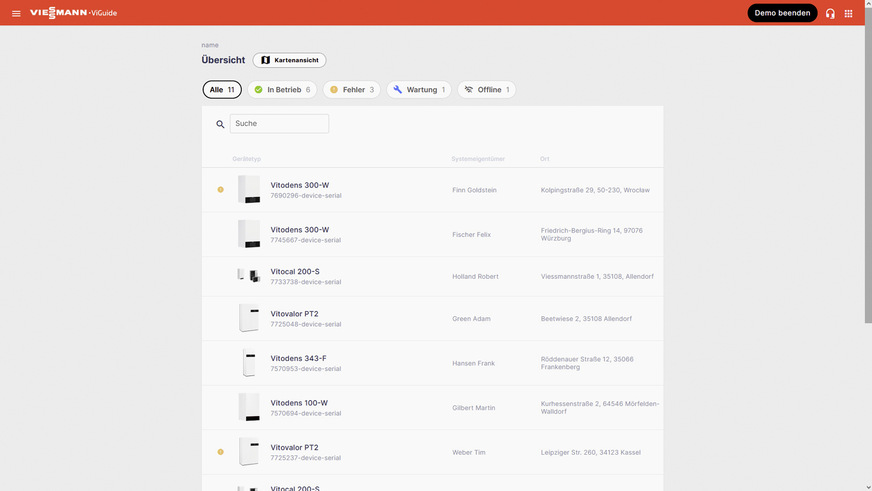Click warning status dot for Weber Tim
The width and height of the screenshot is (872, 491).
(x=221, y=452)
